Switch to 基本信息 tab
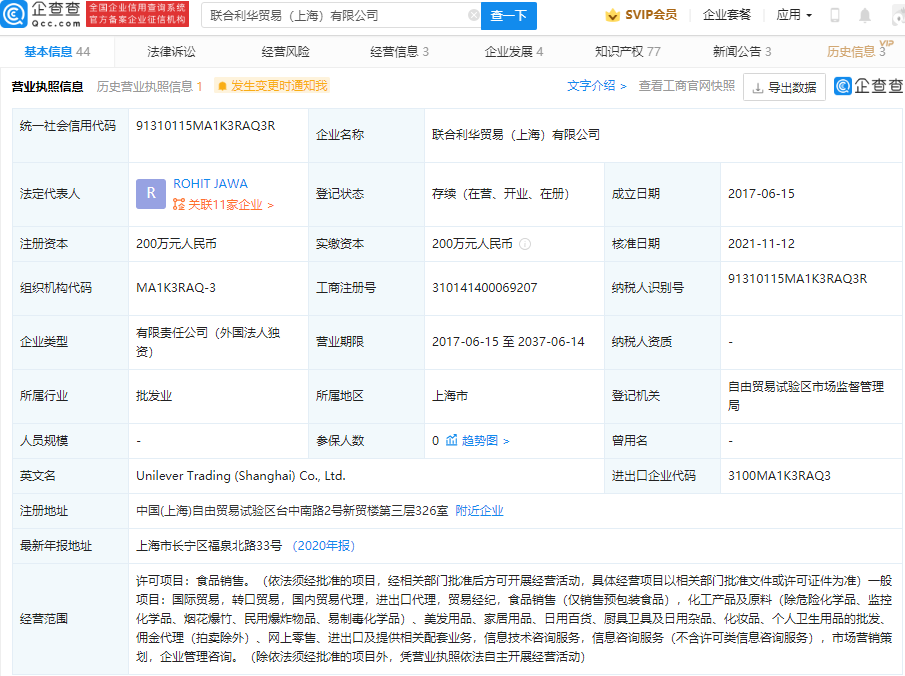Viewport: 905px width, 676px height. pyautogui.click(x=57, y=51)
